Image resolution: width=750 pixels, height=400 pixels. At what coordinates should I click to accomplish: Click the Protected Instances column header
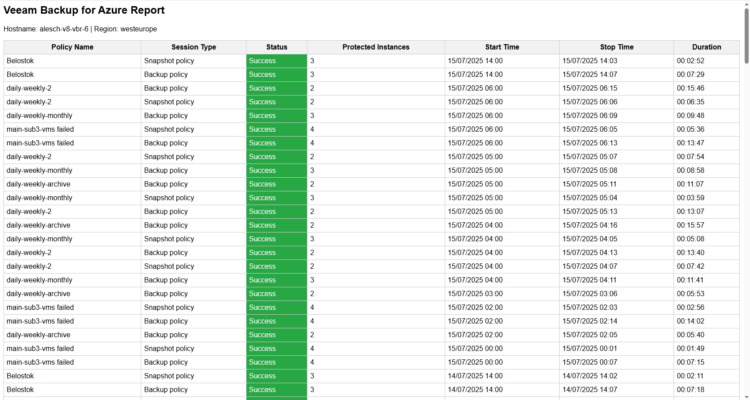pyautogui.click(x=375, y=47)
